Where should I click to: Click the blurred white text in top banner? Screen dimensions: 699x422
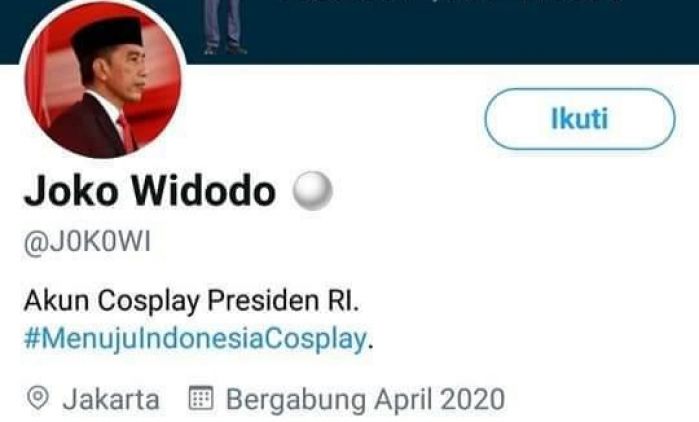[450, 2]
